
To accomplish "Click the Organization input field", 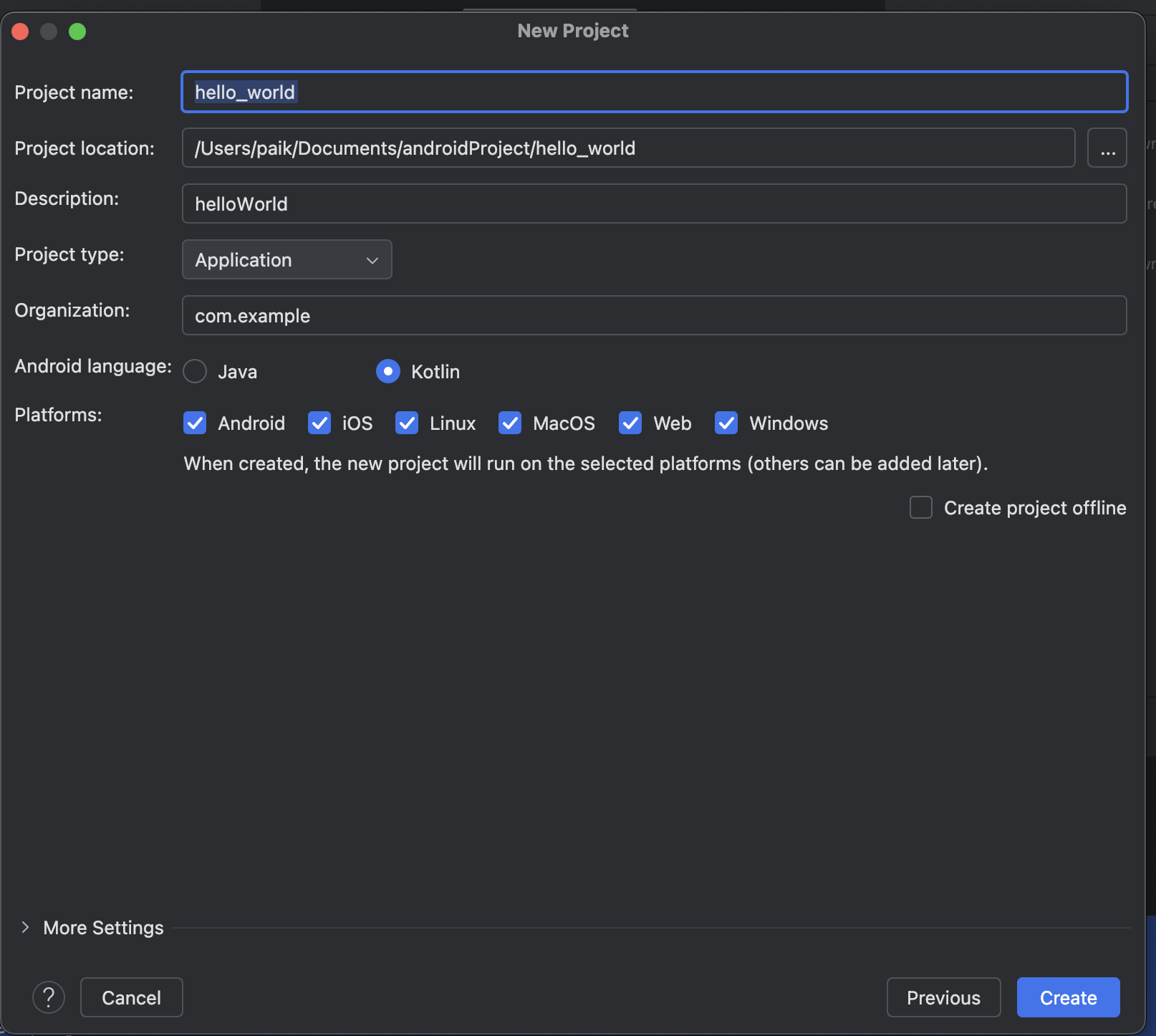I will 655,315.
